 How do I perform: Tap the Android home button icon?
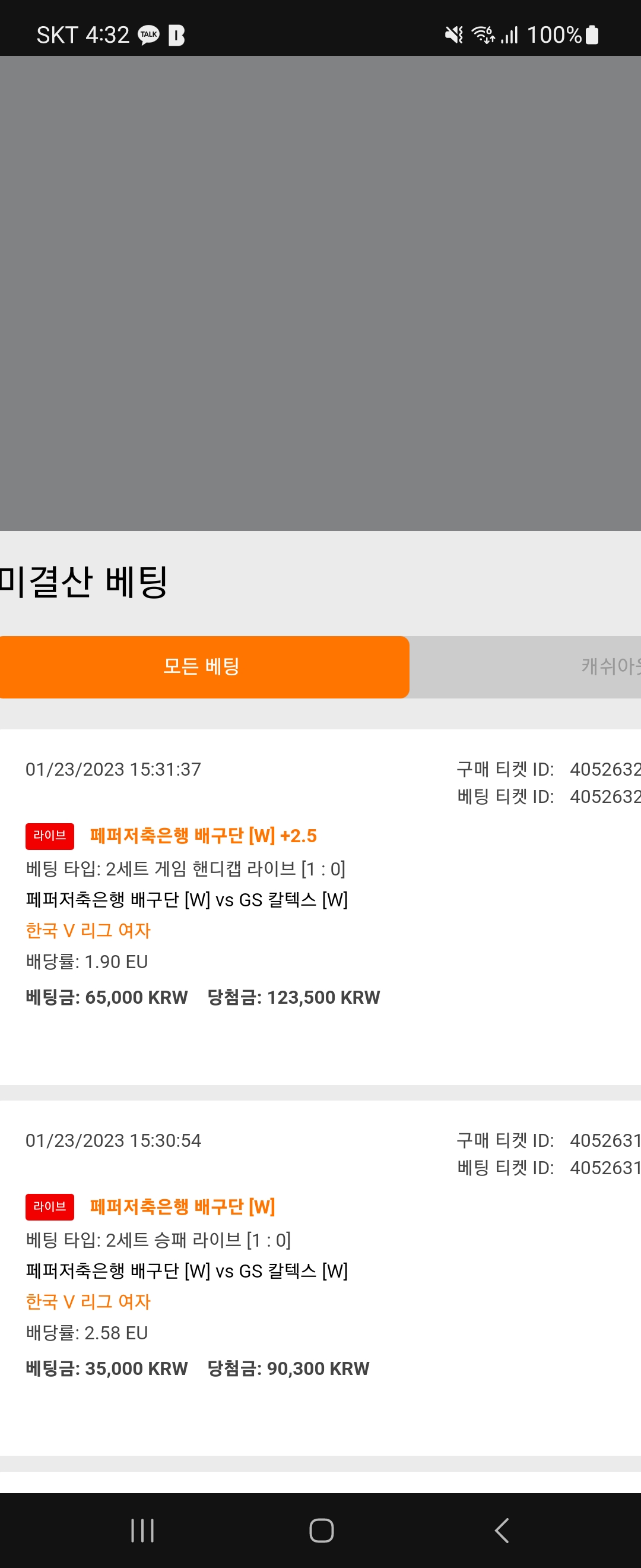click(321, 1530)
